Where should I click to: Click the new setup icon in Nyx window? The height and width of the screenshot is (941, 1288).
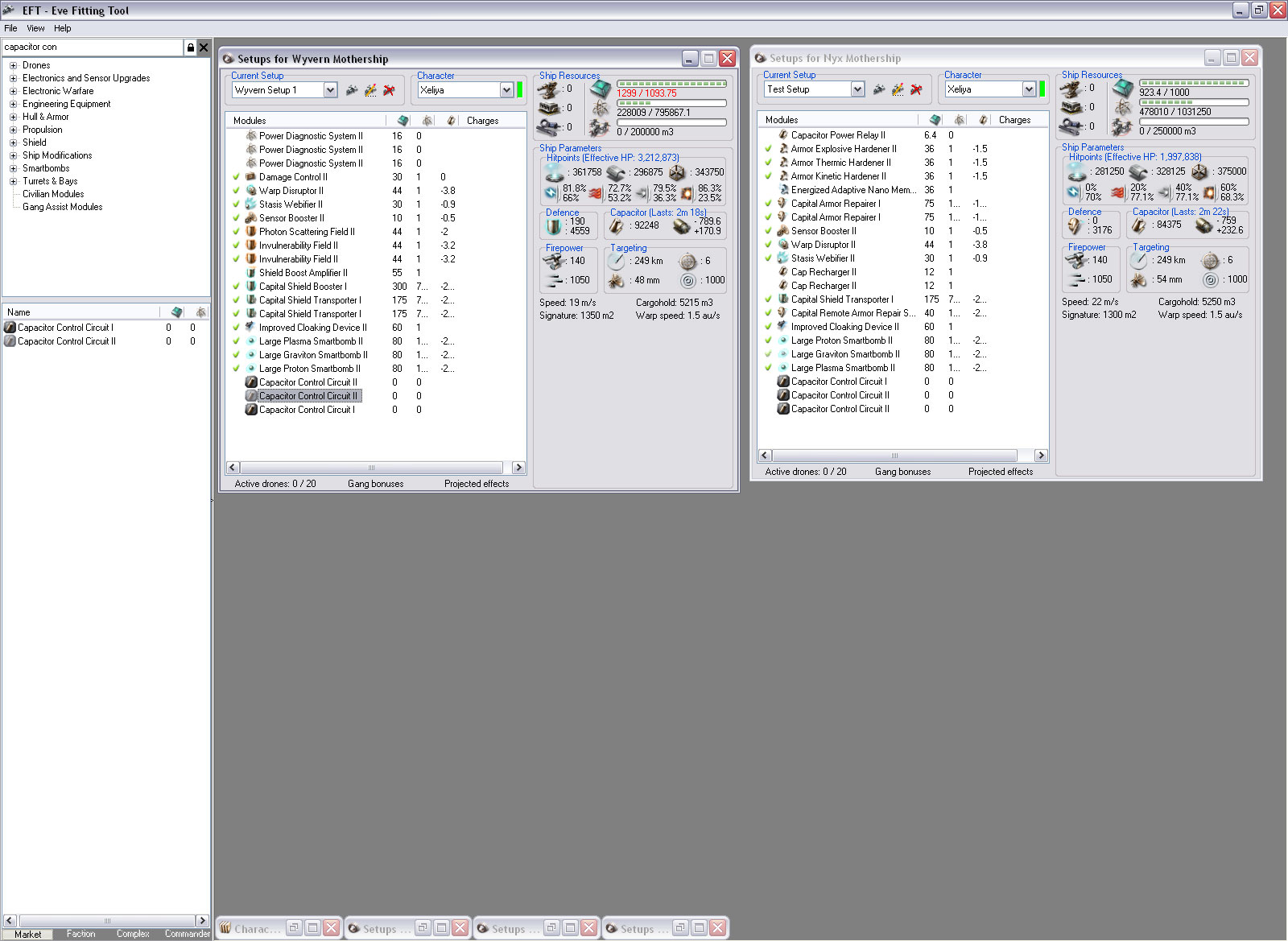[x=879, y=89]
